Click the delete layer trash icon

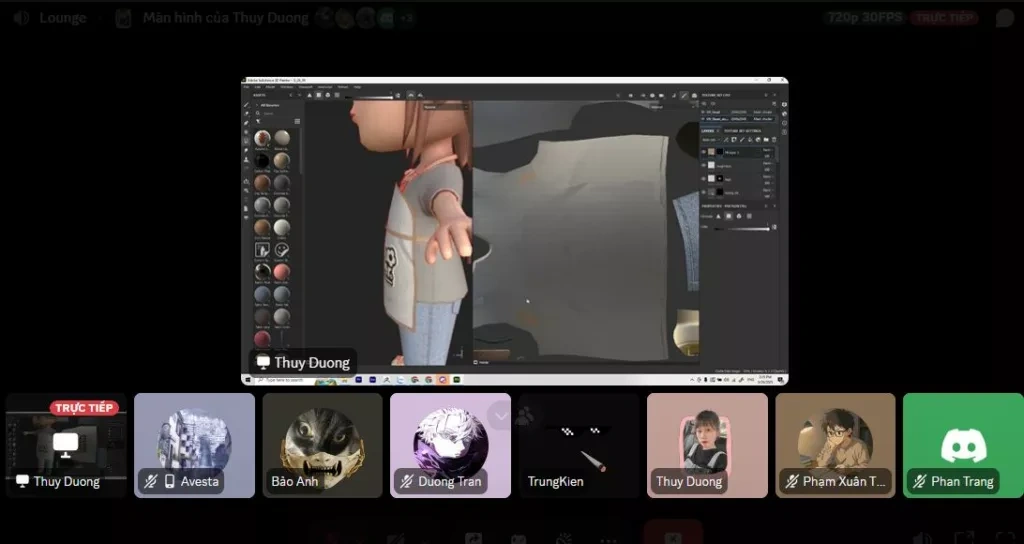point(775,140)
